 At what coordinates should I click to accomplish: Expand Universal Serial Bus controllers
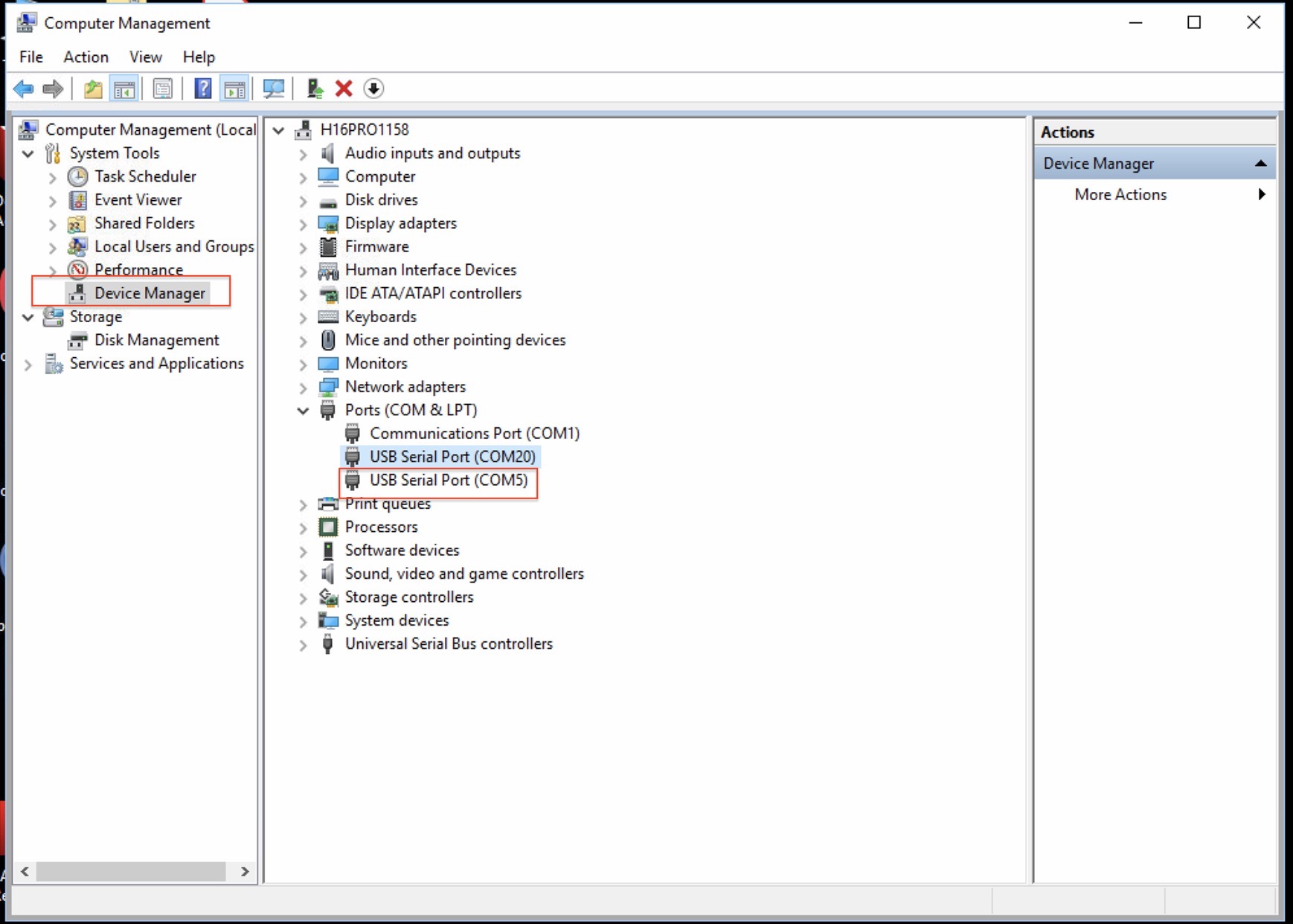click(303, 644)
